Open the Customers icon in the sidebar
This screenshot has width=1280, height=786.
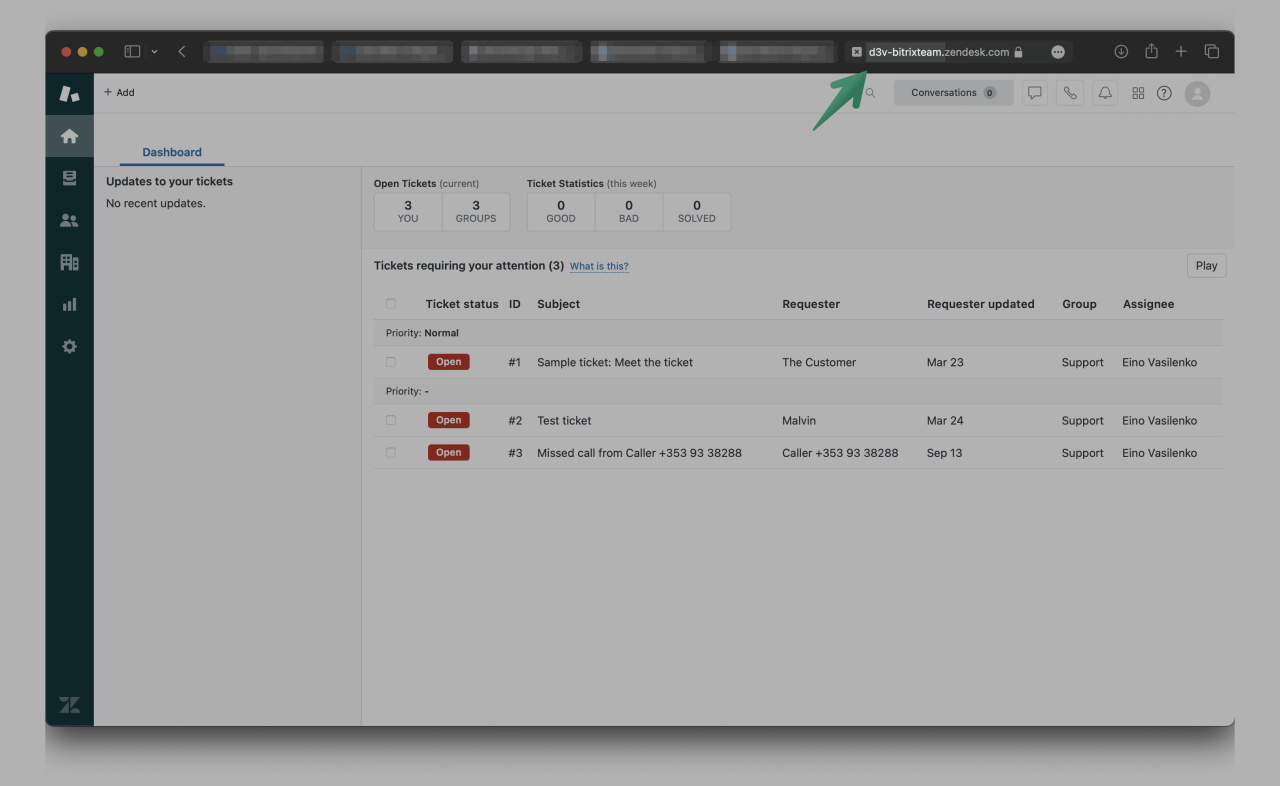click(69, 219)
